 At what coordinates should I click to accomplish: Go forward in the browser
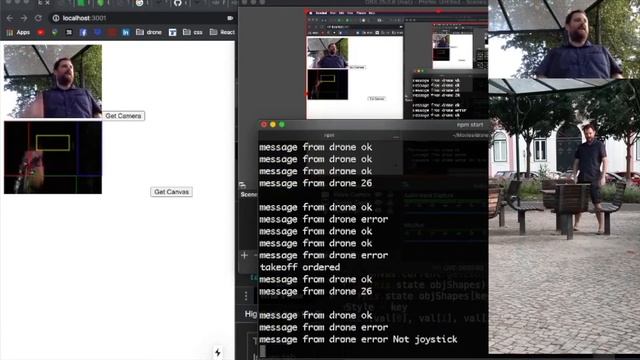(x=24, y=18)
